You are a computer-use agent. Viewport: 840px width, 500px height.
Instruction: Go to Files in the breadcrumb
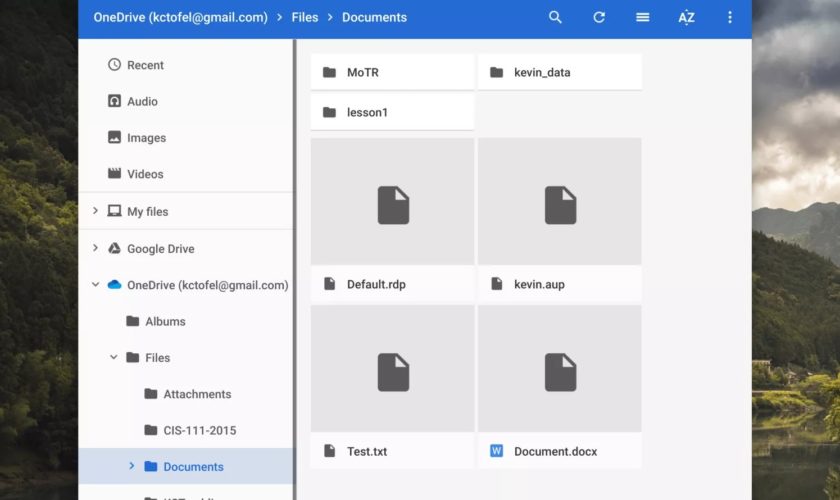point(304,17)
